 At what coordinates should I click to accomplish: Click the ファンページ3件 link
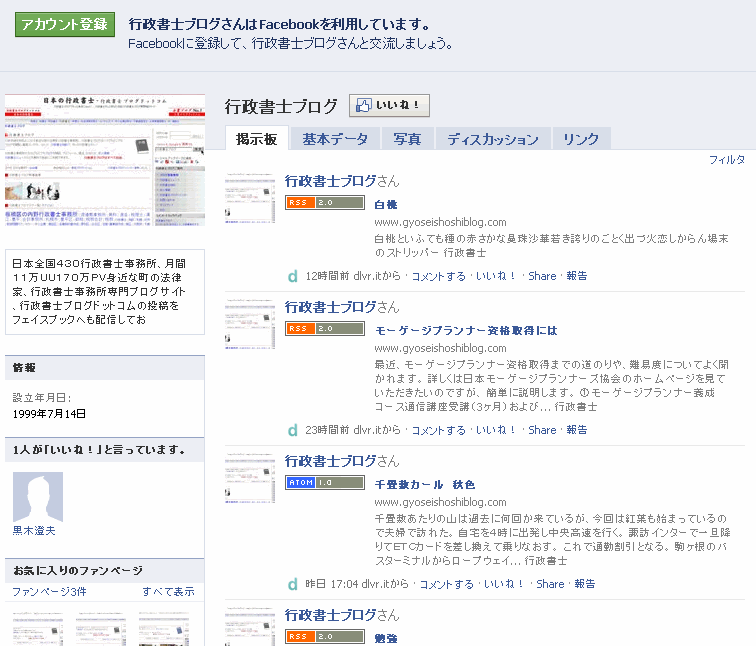pyautogui.click(x=49, y=592)
